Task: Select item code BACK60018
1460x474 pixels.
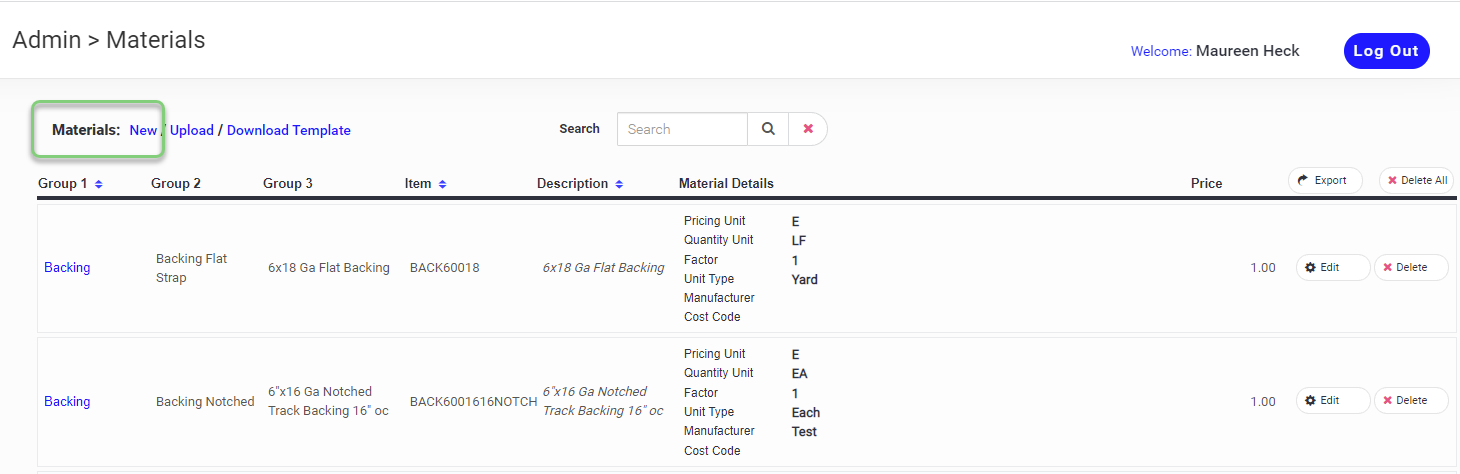Action: (445, 268)
